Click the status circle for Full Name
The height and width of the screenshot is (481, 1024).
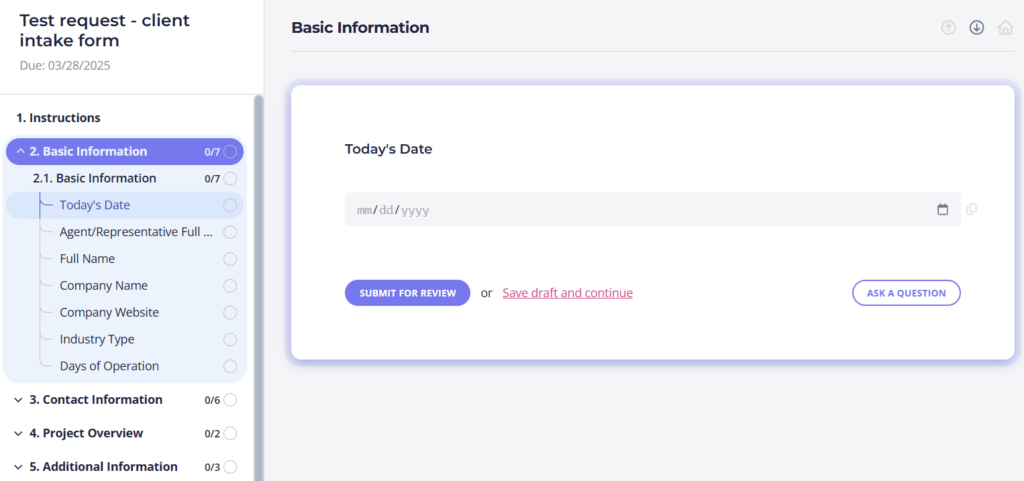230,259
